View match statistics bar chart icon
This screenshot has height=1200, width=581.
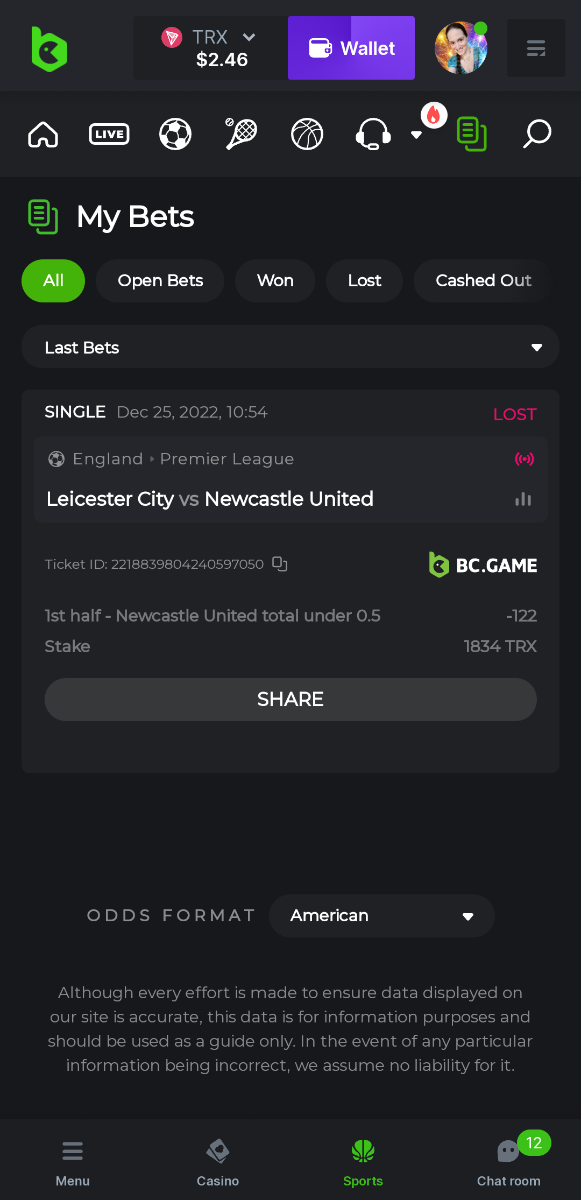(x=523, y=499)
